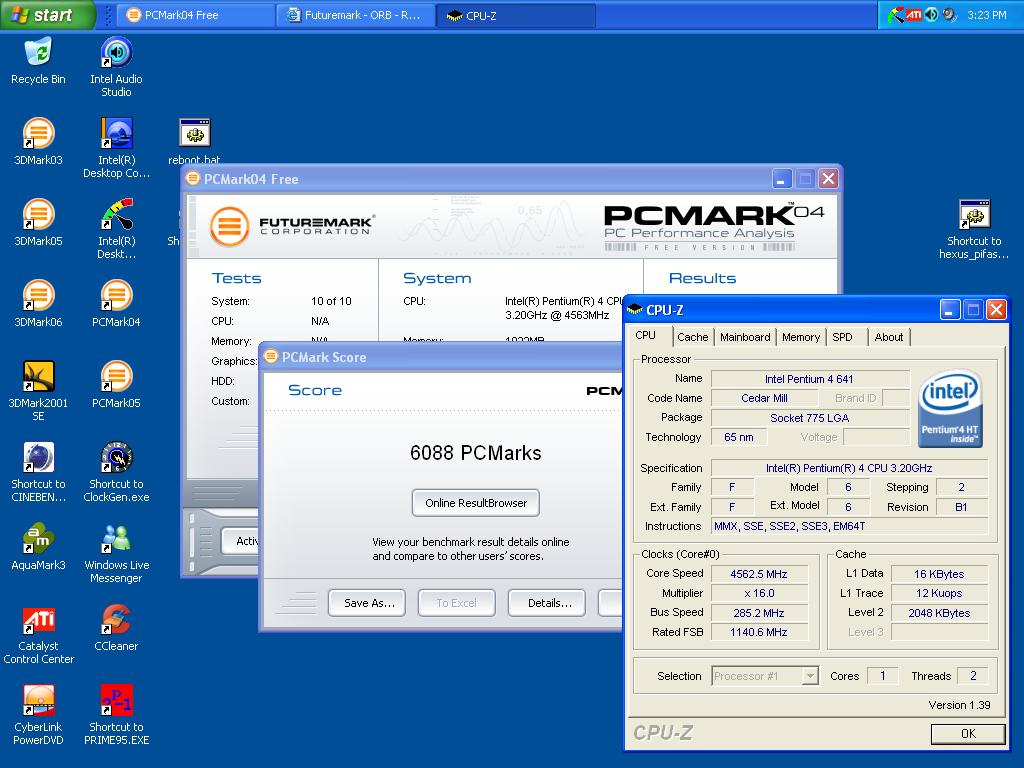Click the 6088 PCMarks score text

pos(475,453)
